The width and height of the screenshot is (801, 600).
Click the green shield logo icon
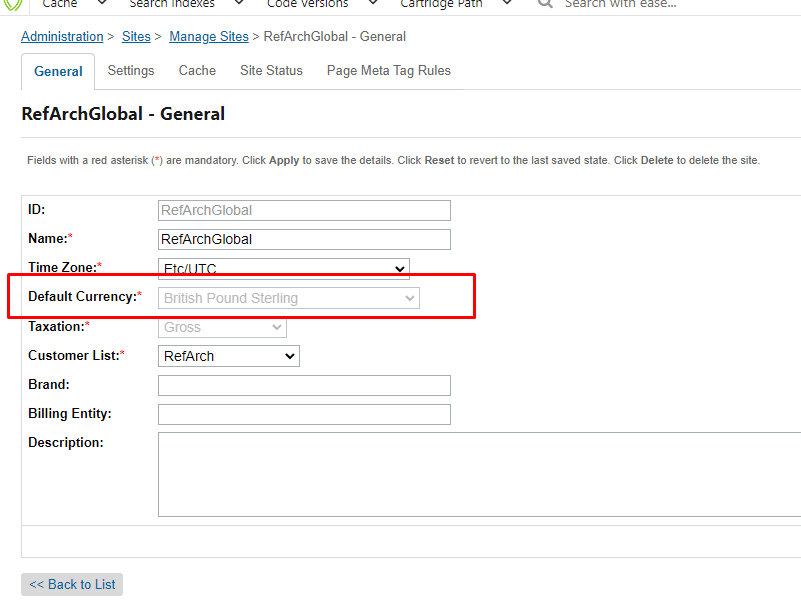tap(13, 4)
